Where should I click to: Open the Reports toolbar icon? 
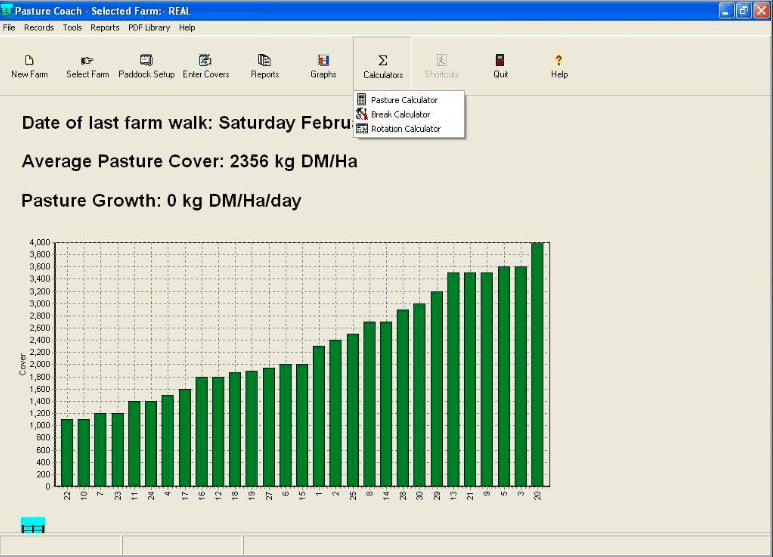coord(264,66)
